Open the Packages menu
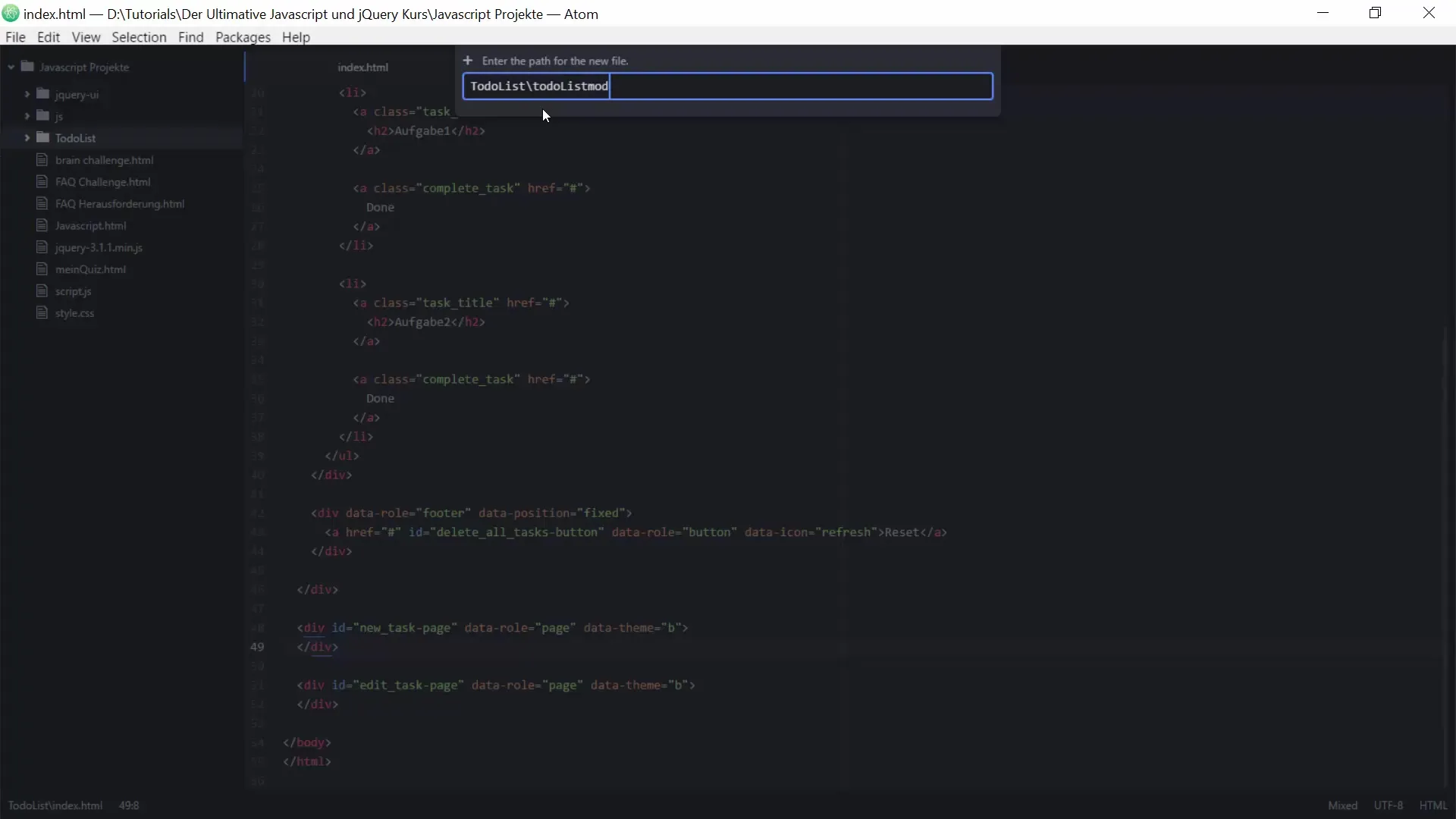The height and width of the screenshot is (819, 1456). point(243,37)
